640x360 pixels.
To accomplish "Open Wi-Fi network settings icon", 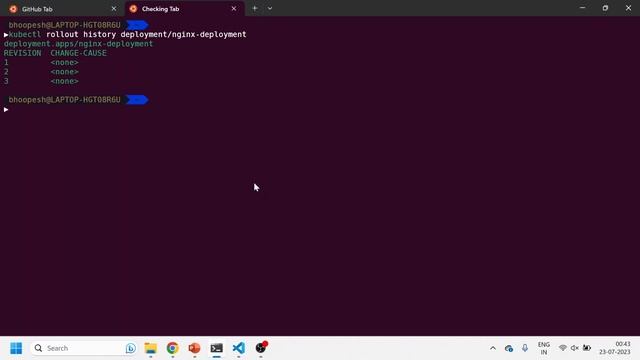I will coord(563,348).
